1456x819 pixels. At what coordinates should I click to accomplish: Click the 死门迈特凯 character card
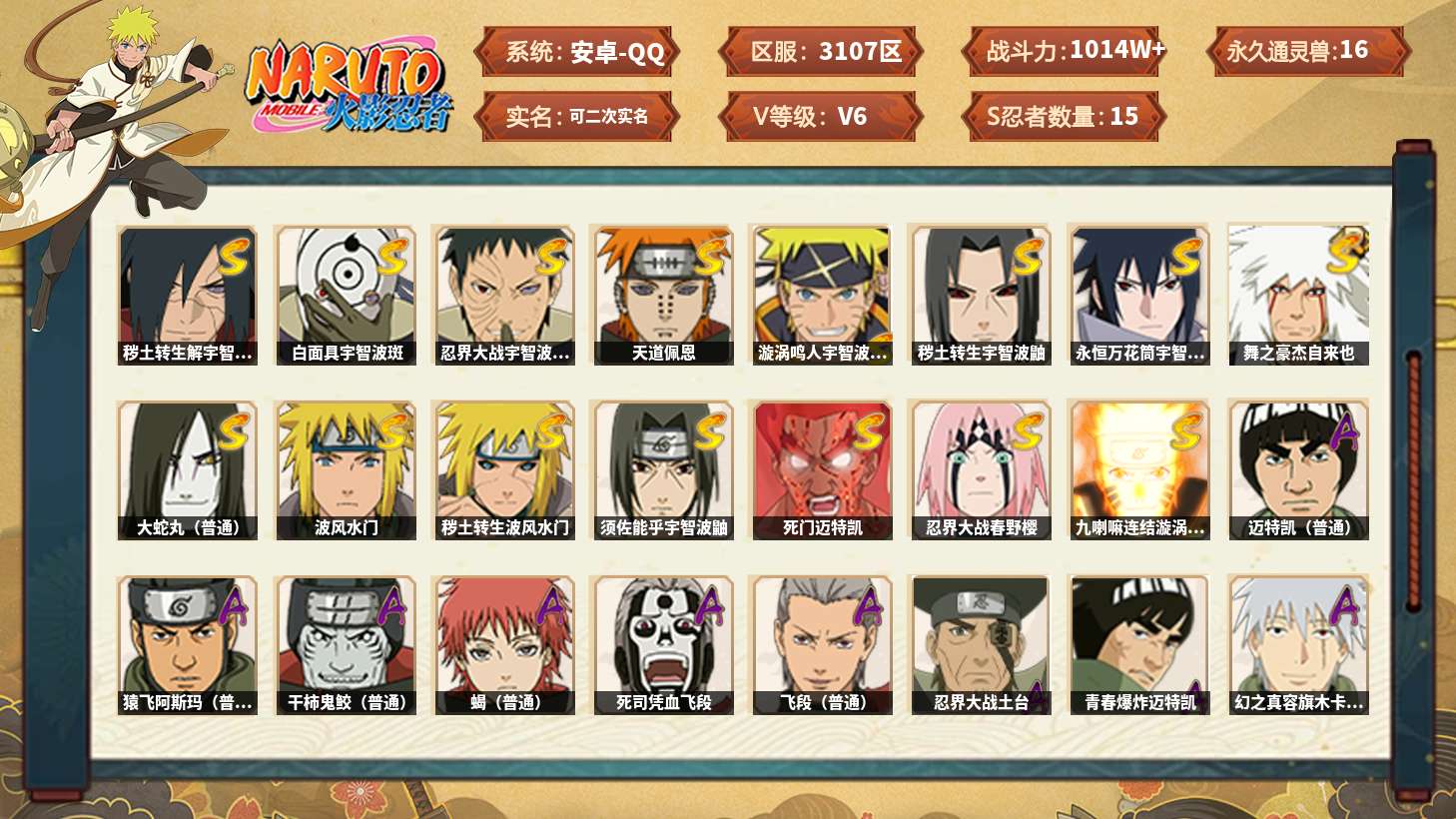tap(822, 470)
